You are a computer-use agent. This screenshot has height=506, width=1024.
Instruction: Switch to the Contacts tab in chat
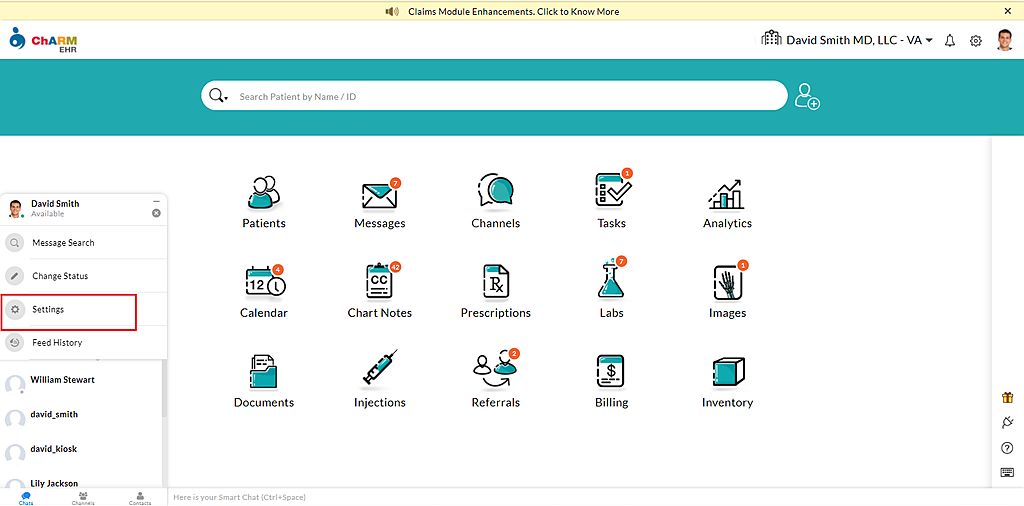point(139,497)
